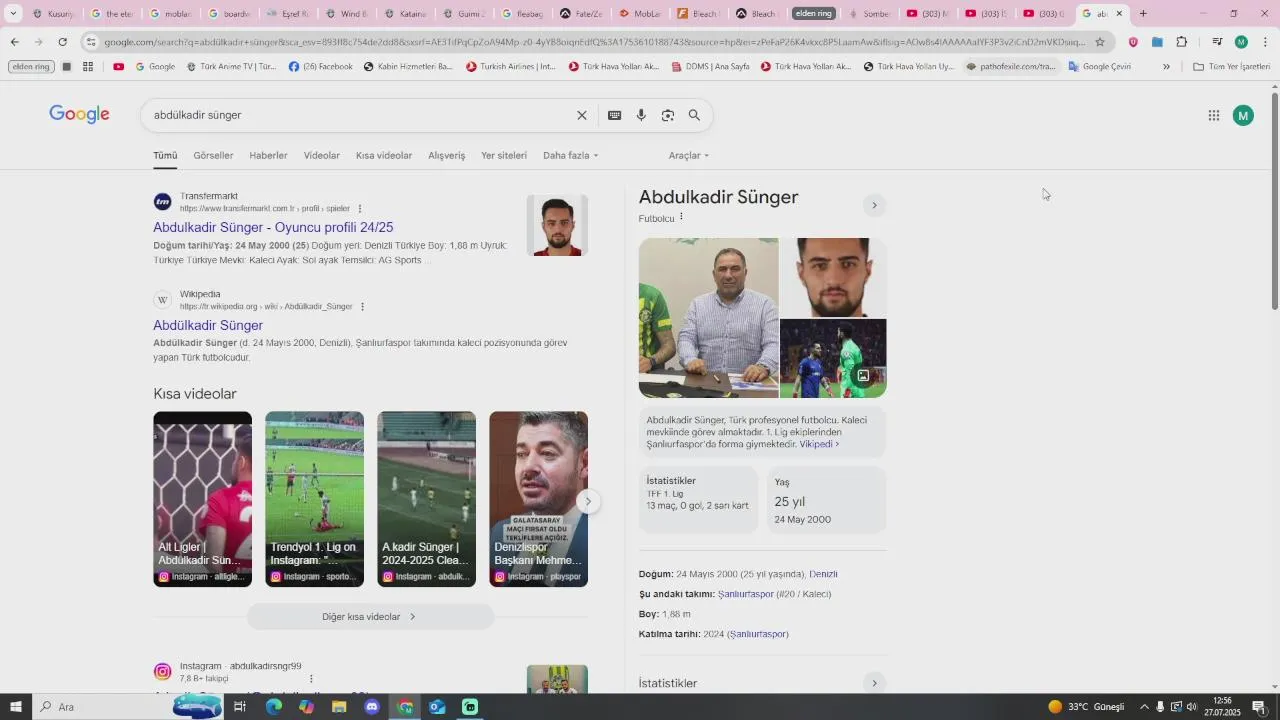This screenshot has width=1280, height=720.
Task: Click the magnifier search button
Action: tap(694, 115)
